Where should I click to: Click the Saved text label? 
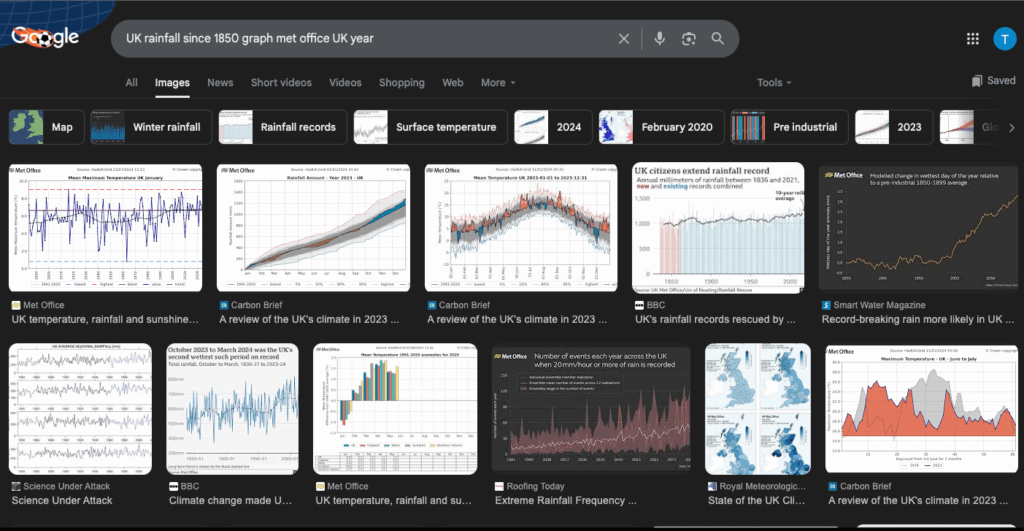coord(1001,80)
